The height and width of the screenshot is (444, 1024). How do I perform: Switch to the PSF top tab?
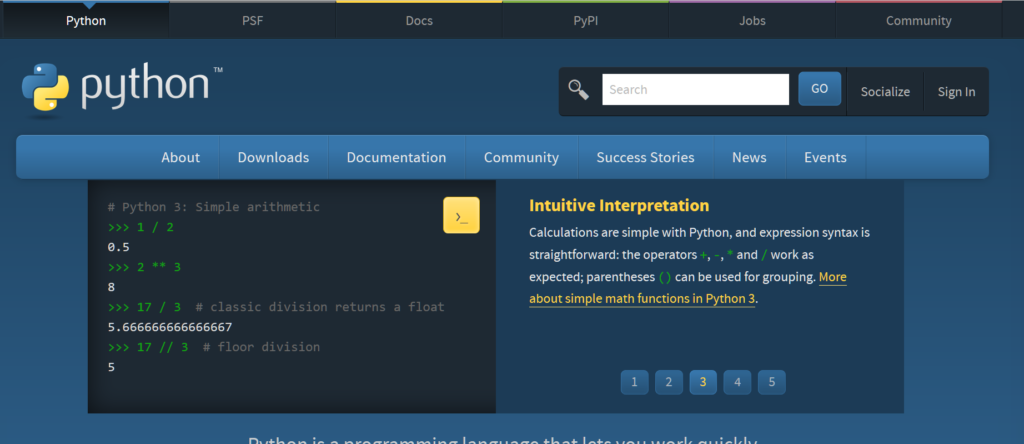click(x=252, y=20)
